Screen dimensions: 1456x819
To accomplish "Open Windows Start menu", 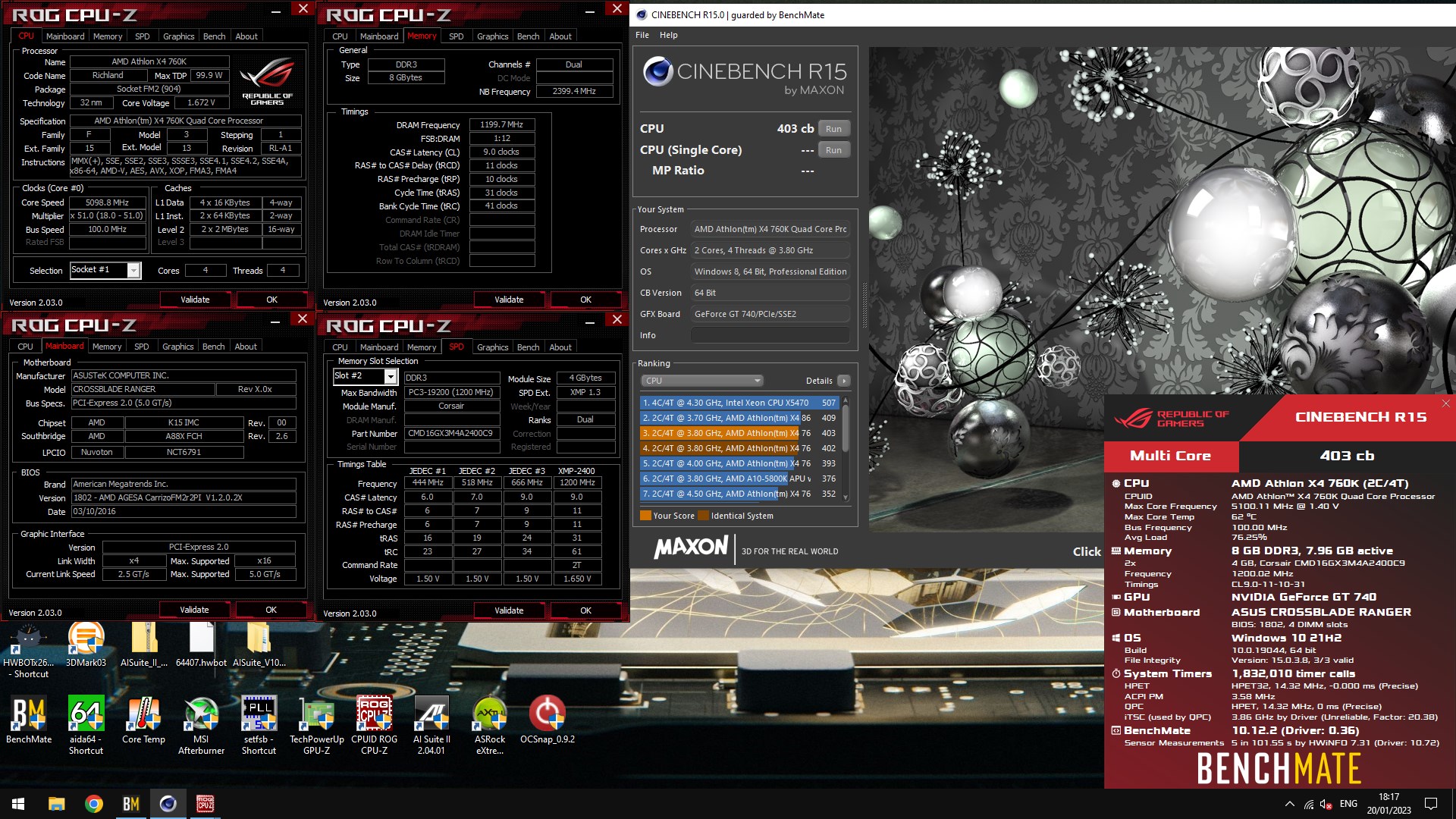I will [x=18, y=804].
